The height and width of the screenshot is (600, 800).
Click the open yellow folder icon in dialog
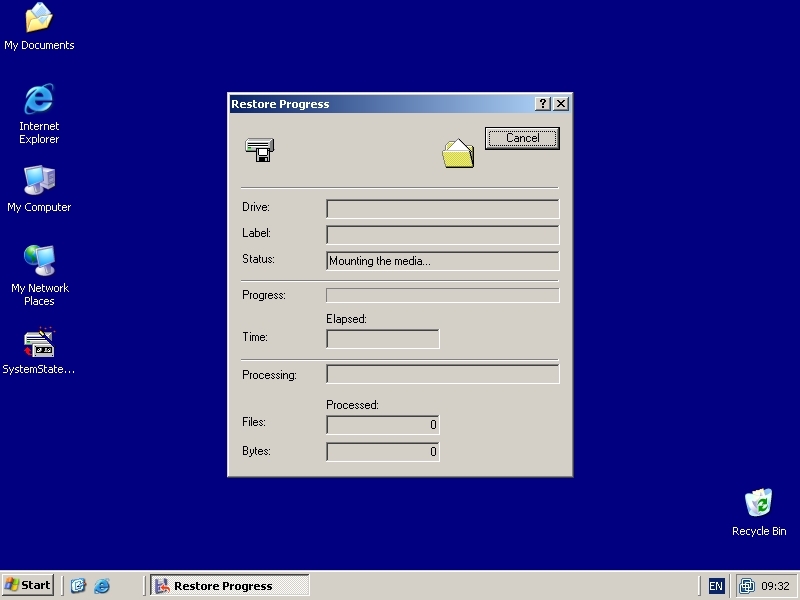coord(458,153)
